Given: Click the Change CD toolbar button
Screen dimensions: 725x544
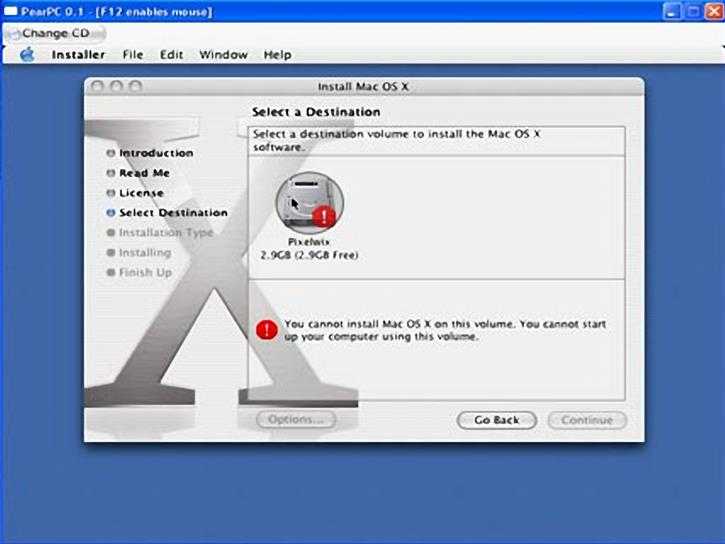Looking at the screenshot, I should tap(55, 33).
